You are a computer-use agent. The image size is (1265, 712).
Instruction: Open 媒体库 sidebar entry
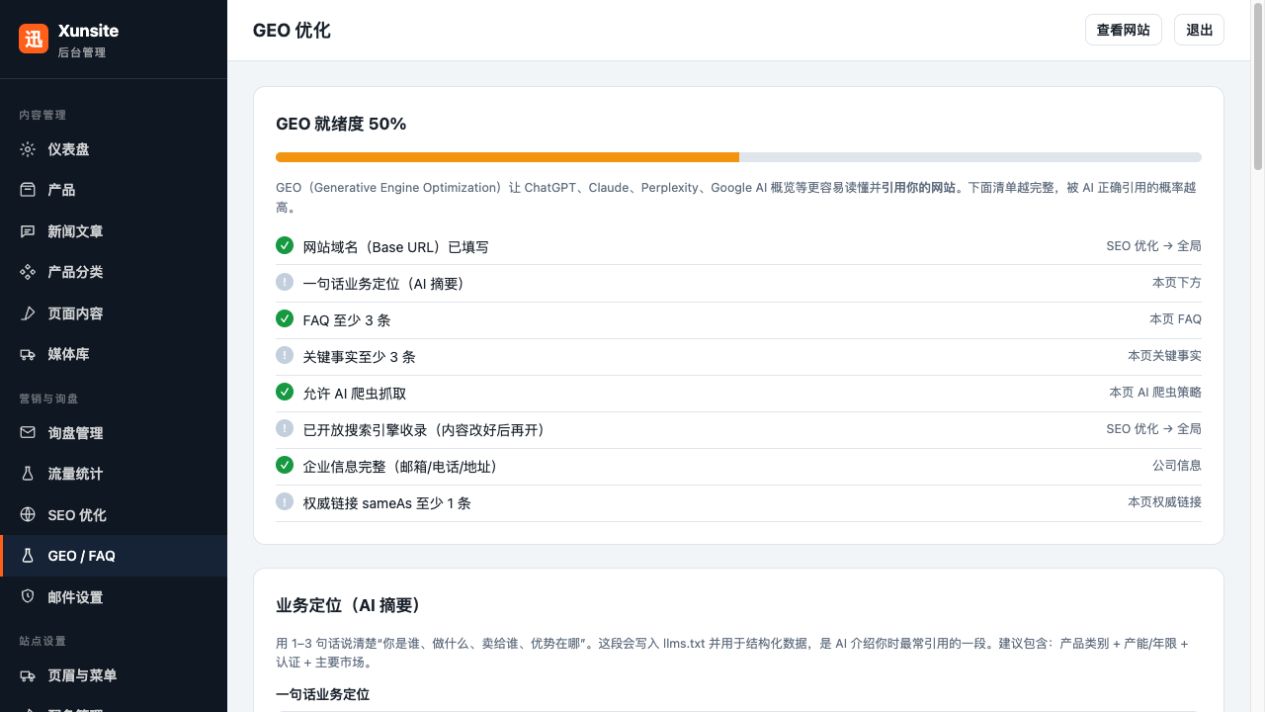tap(113, 354)
